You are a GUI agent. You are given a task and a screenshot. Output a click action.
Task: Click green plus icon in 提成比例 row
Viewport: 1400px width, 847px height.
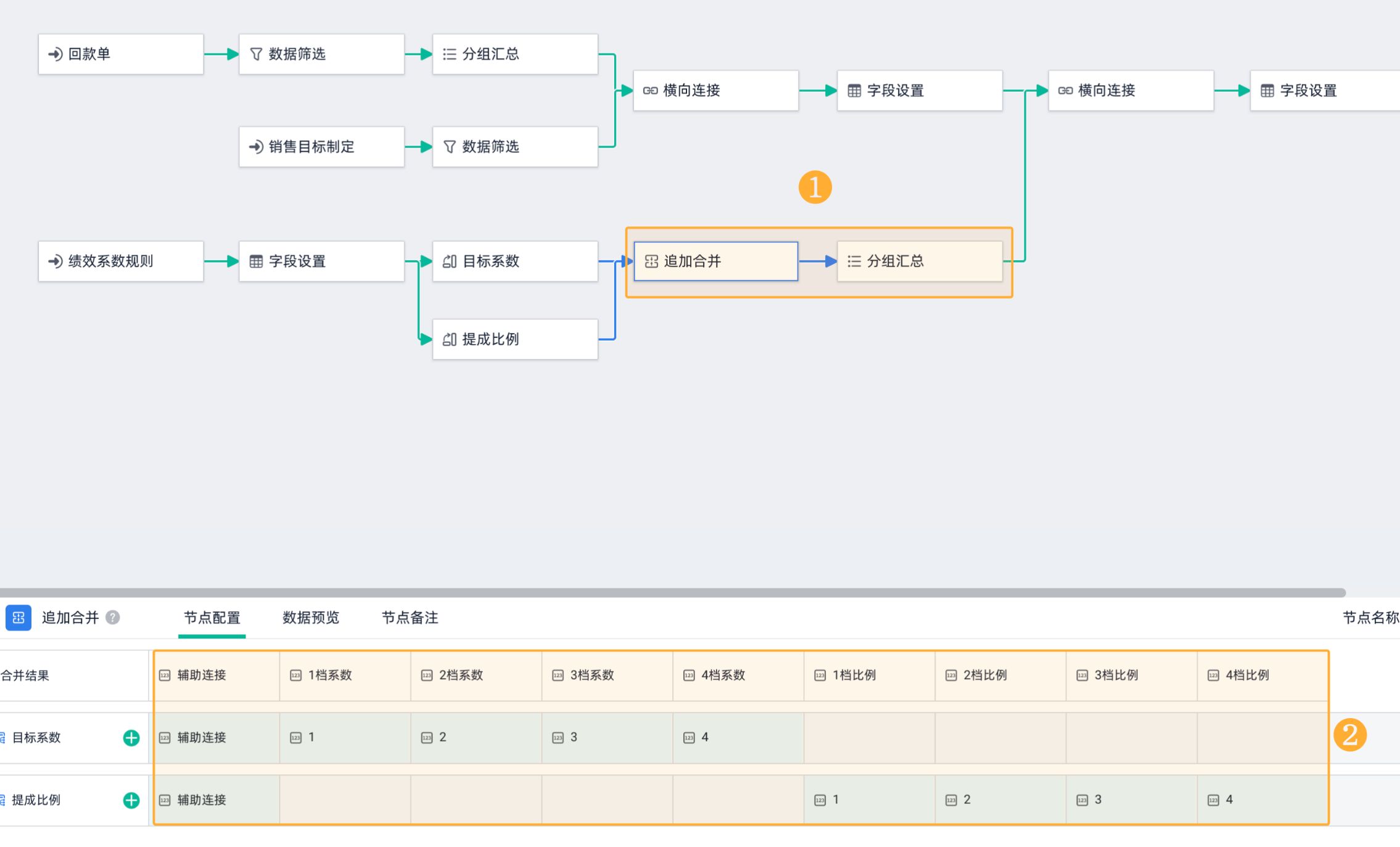coord(131,800)
